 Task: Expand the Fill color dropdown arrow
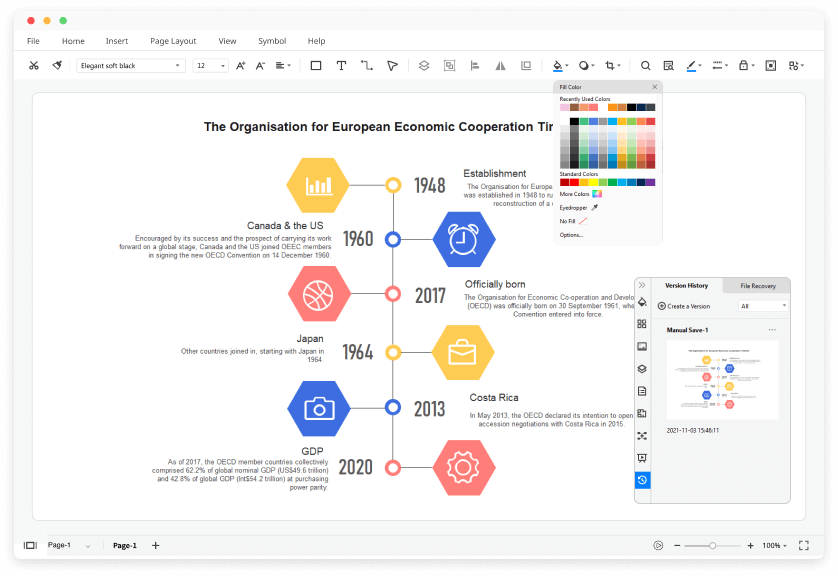click(x=567, y=66)
